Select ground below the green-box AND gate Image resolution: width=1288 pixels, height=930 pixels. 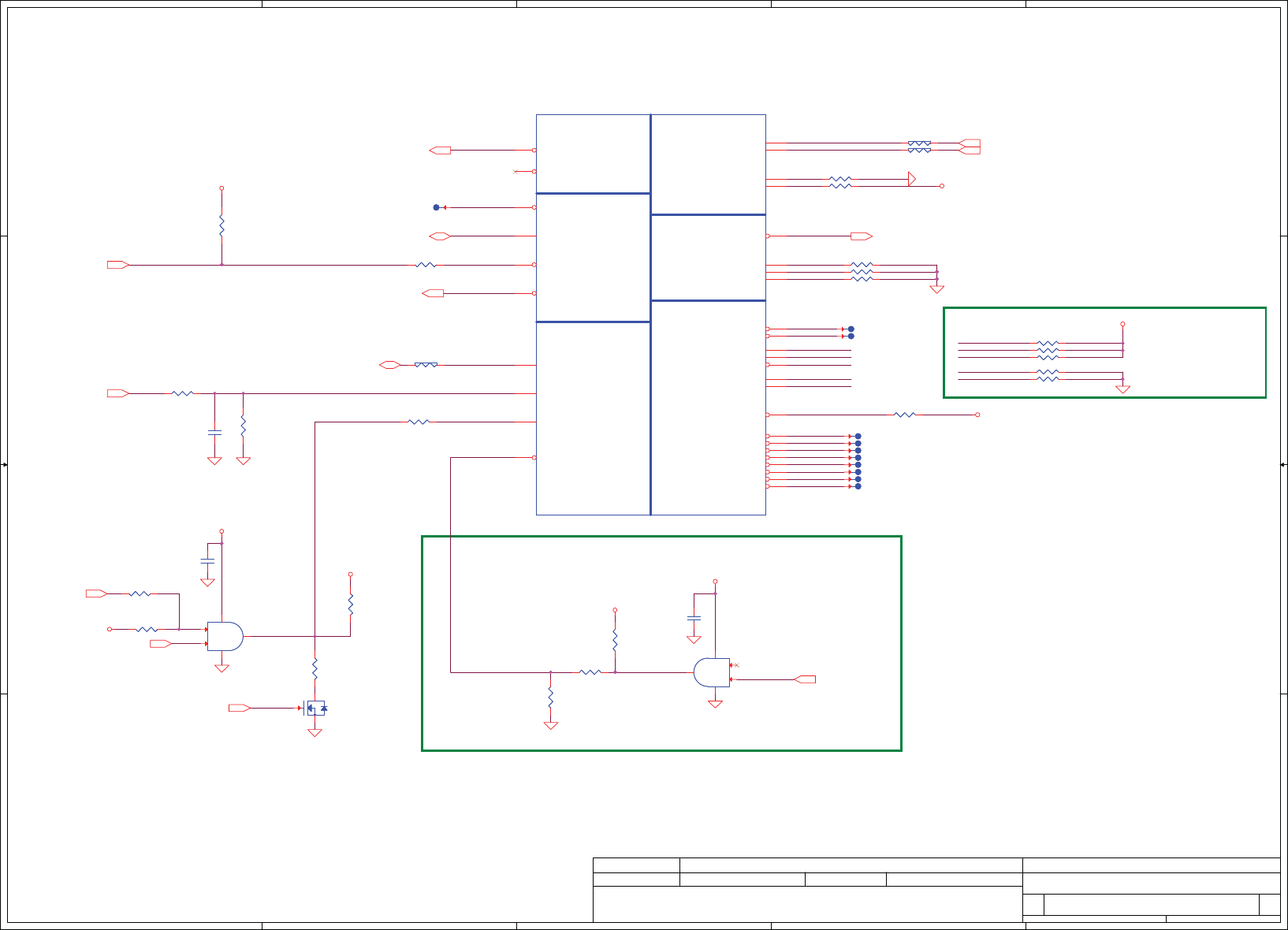[x=715, y=705]
